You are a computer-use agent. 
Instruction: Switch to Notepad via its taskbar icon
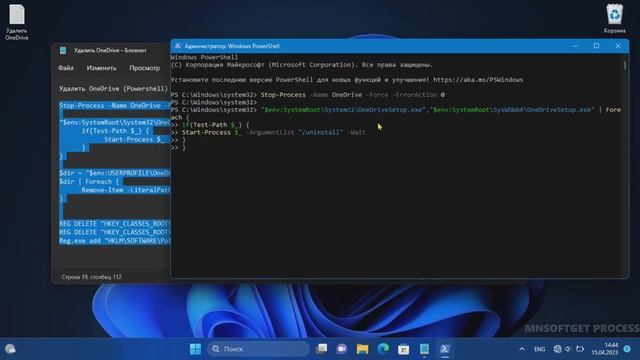pyautogui.click(x=424, y=349)
